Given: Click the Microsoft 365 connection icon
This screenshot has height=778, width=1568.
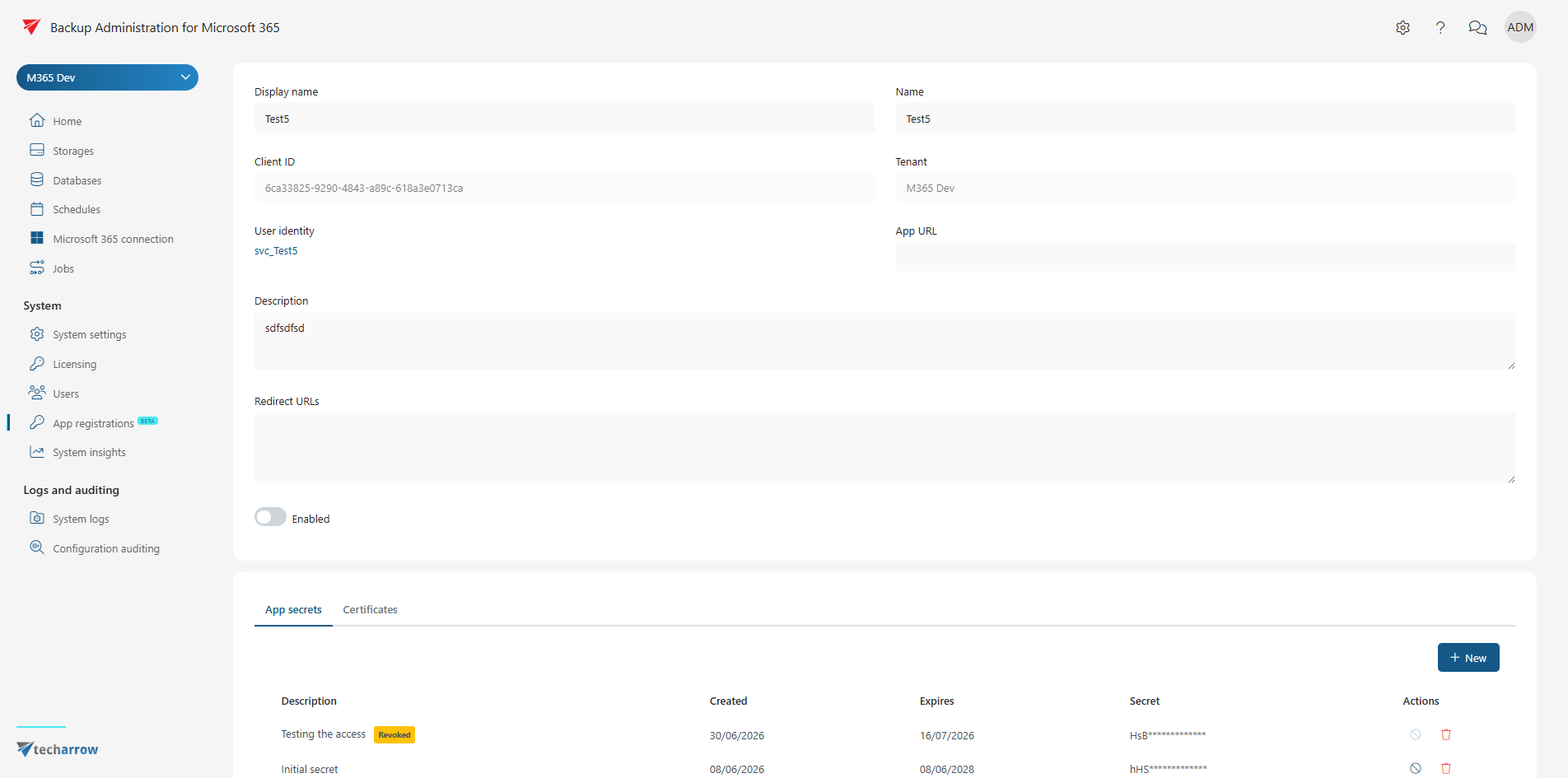Looking at the screenshot, I should 37,238.
